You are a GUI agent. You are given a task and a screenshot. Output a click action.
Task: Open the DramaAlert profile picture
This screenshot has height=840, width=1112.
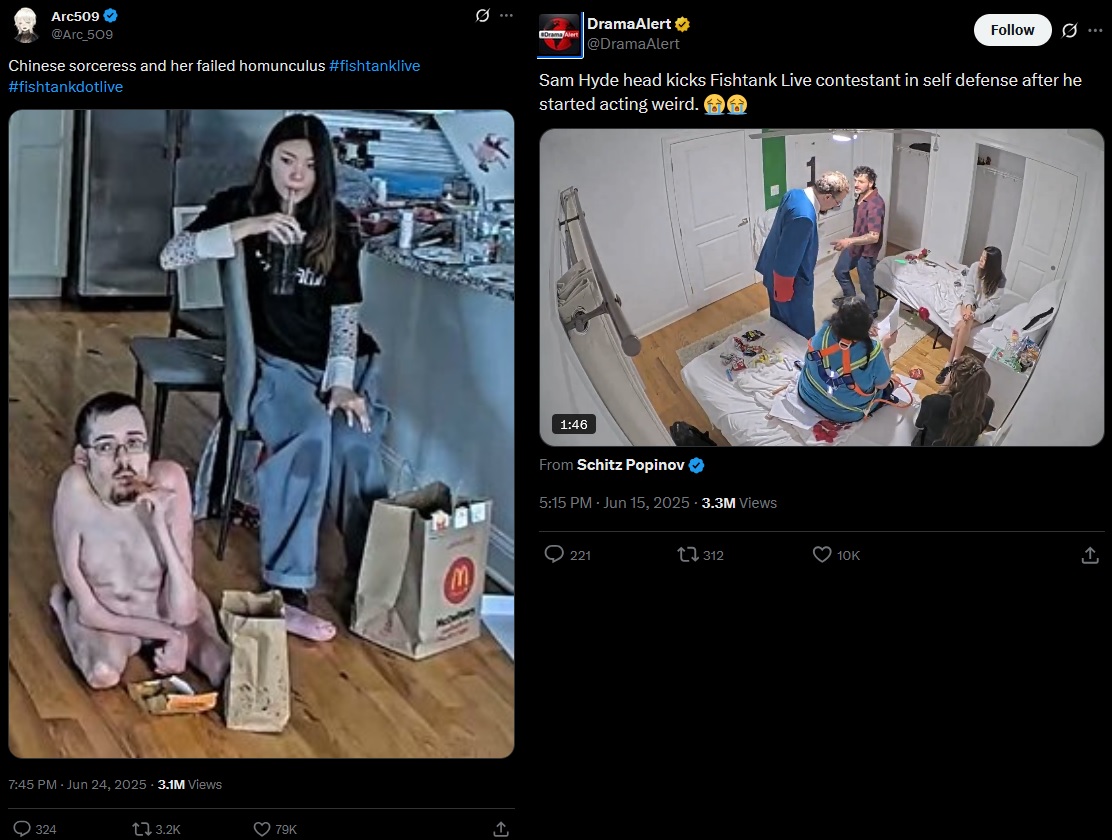pyautogui.click(x=560, y=34)
